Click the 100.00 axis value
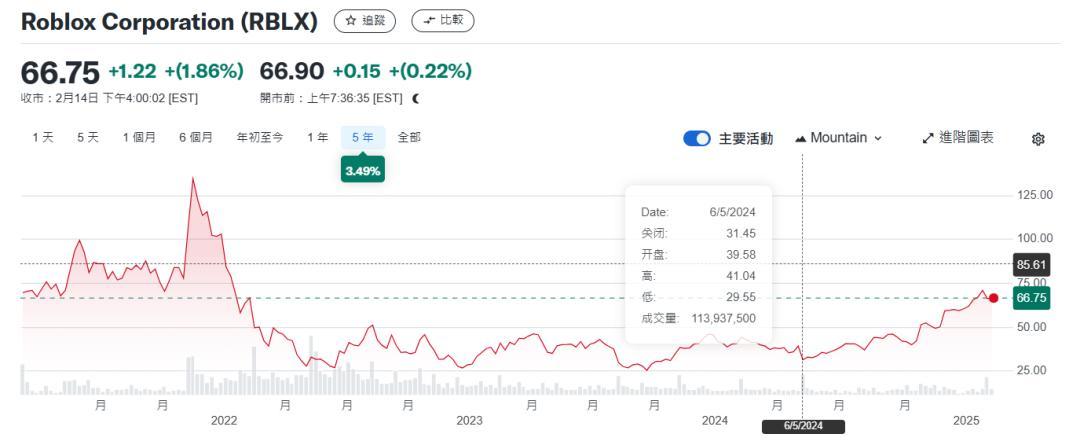Viewport: 1080px width, 445px height. pyautogui.click(x=1035, y=238)
